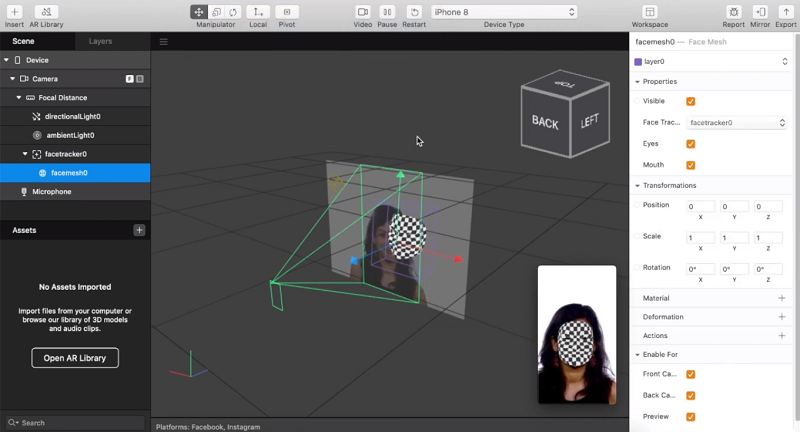Collapse the Transformations section
The width and height of the screenshot is (800, 432).
(x=638, y=186)
